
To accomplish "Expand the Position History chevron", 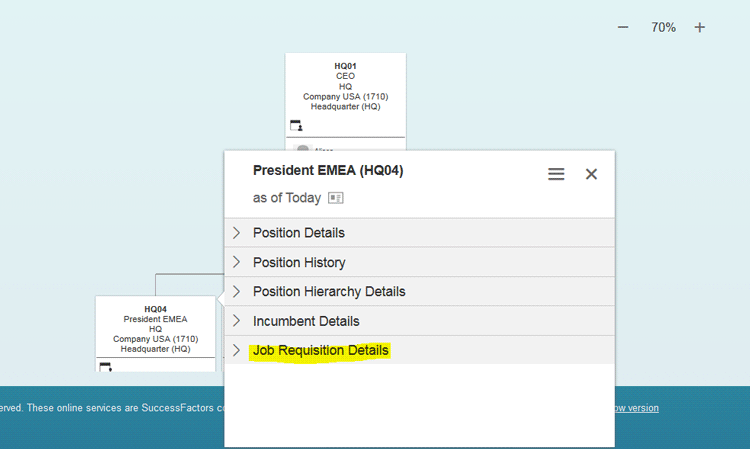I will click(x=237, y=262).
